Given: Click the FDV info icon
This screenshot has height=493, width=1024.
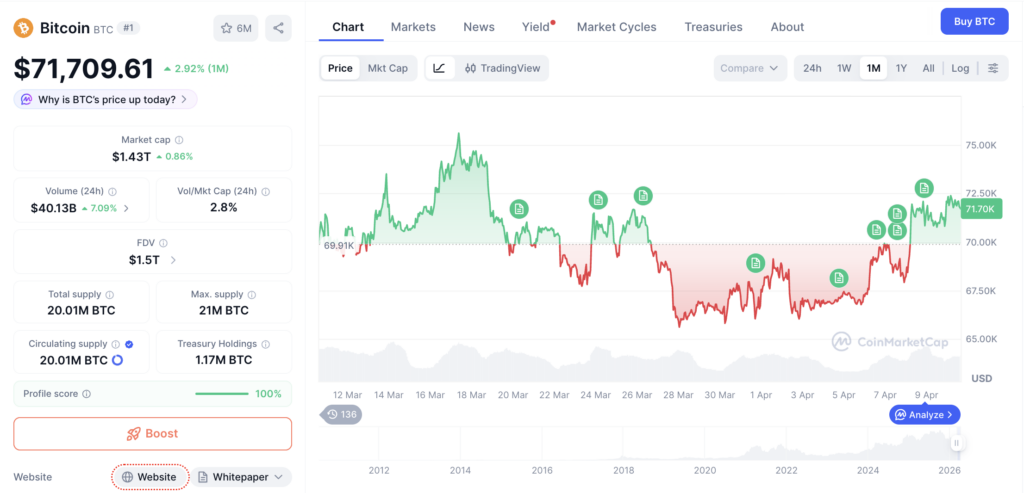Looking at the screenshot, I should [x=163, y=243].
